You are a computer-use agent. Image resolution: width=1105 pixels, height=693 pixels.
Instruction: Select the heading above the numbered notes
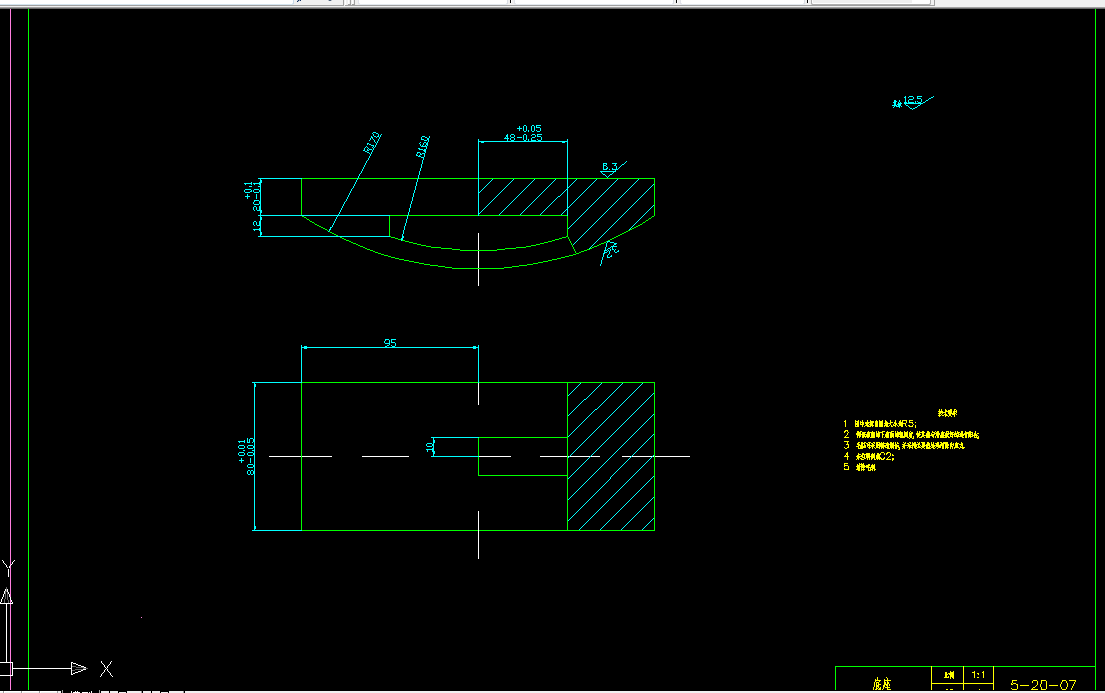947,412
